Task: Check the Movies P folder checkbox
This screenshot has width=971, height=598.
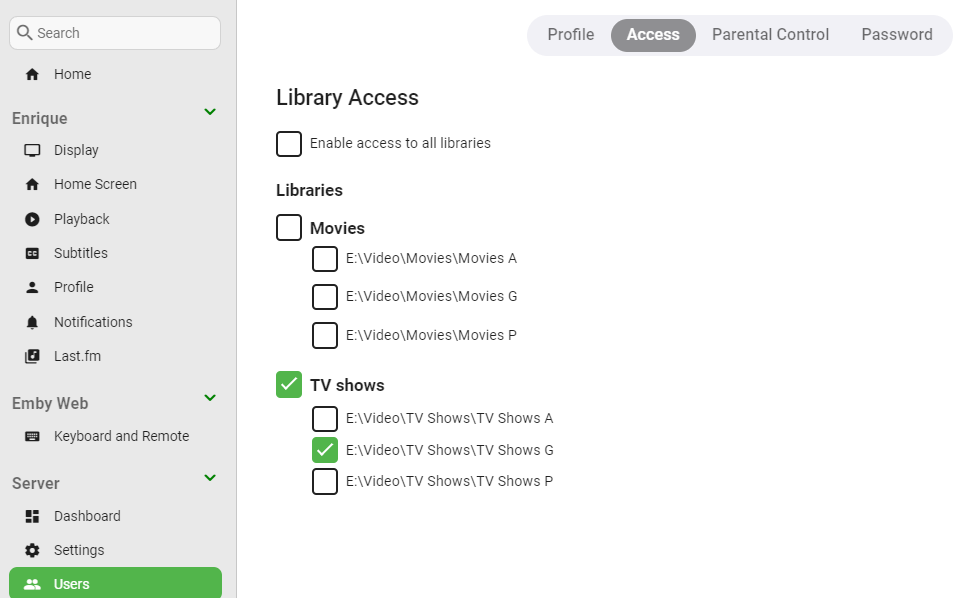Action: 324,335
